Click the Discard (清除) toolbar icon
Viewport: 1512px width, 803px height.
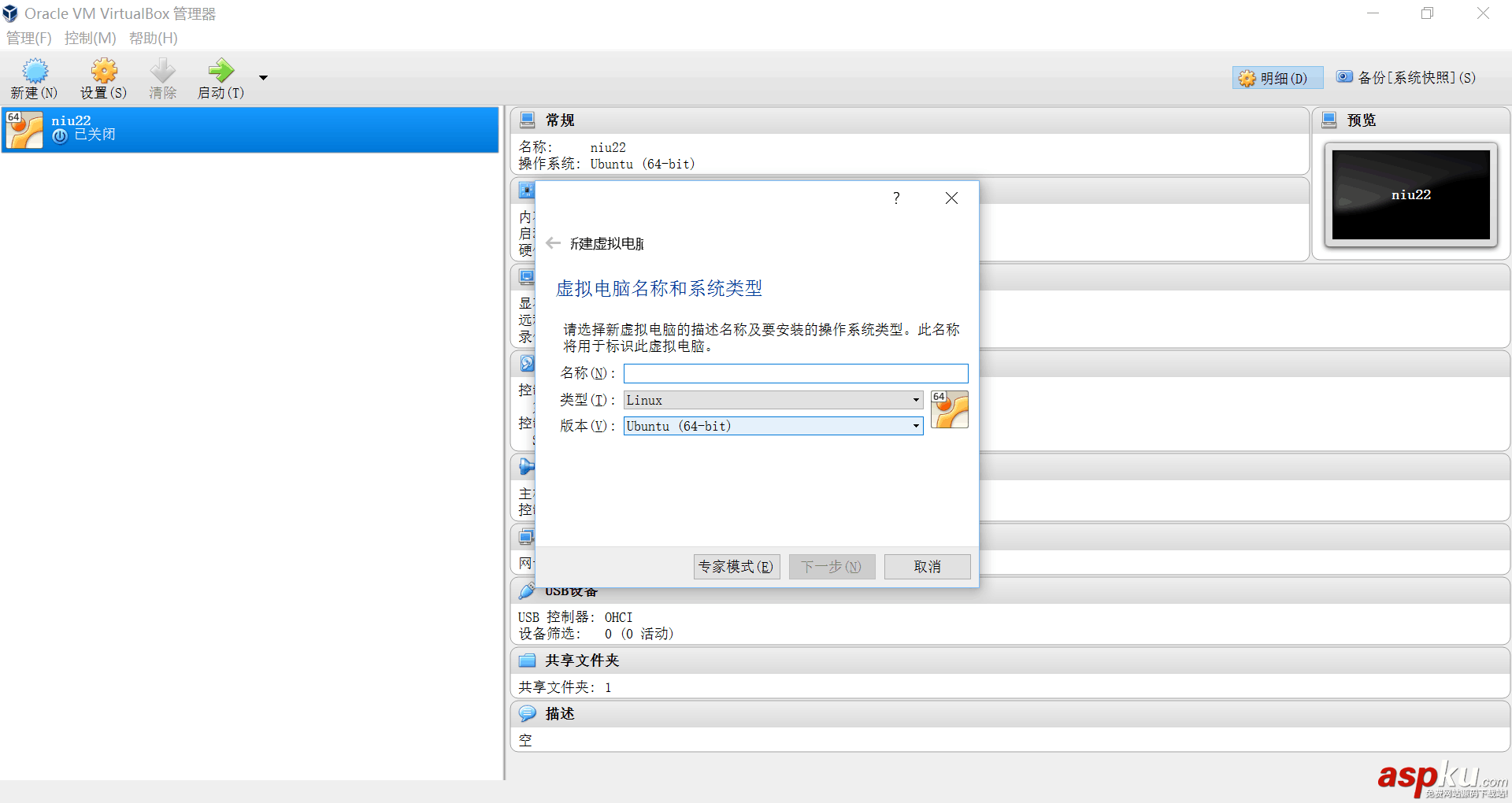point(163,71)
